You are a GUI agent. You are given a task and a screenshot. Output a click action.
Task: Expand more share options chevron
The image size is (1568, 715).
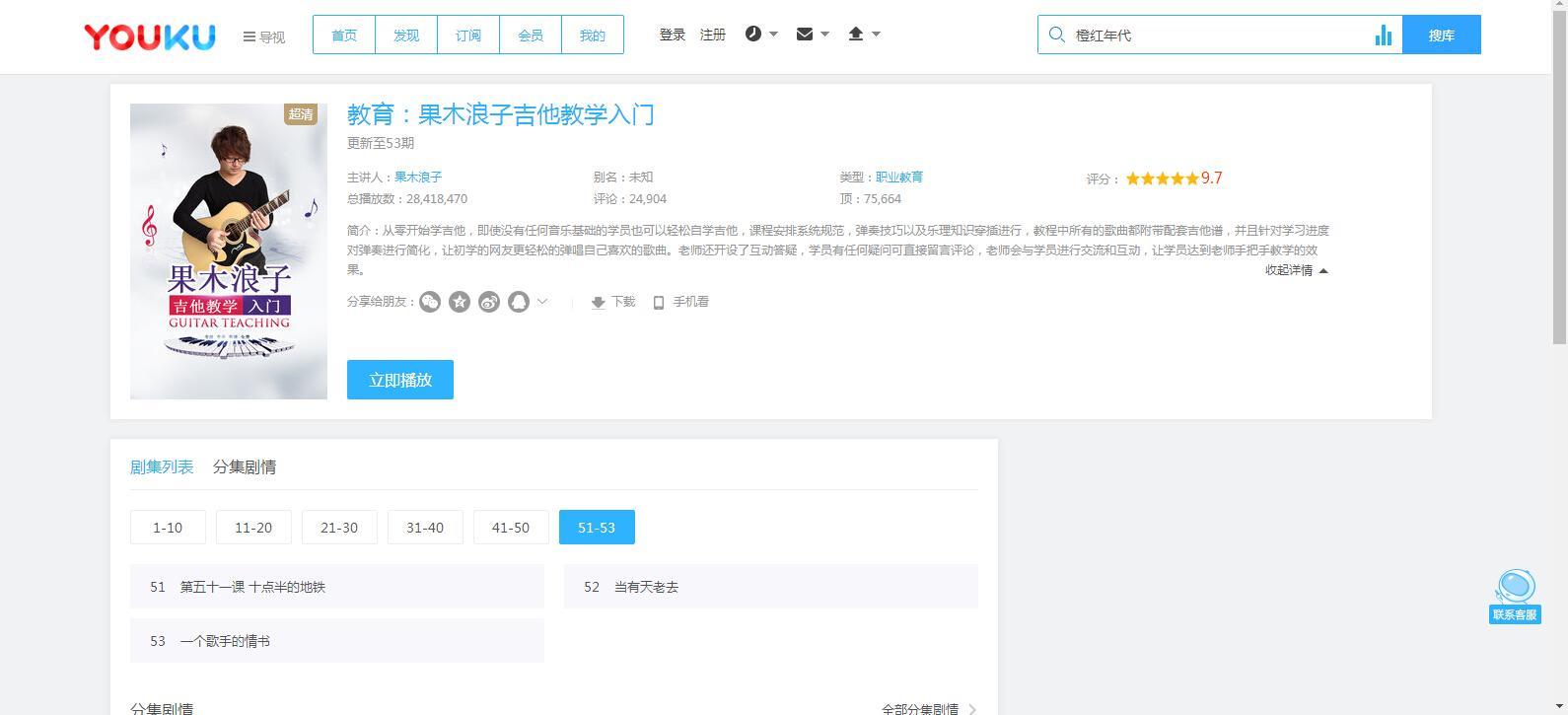click(542, 302)
